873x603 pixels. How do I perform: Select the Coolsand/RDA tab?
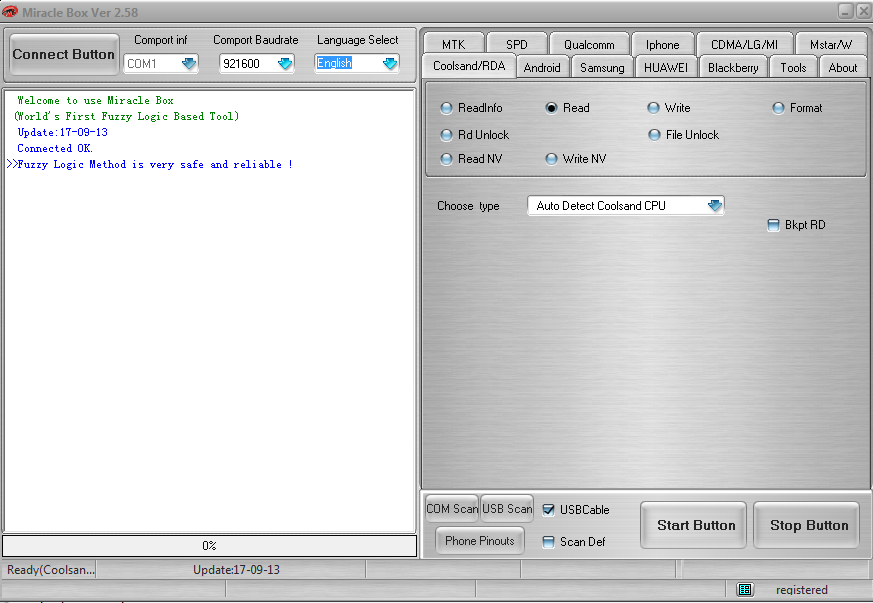(x=469, y=66)
